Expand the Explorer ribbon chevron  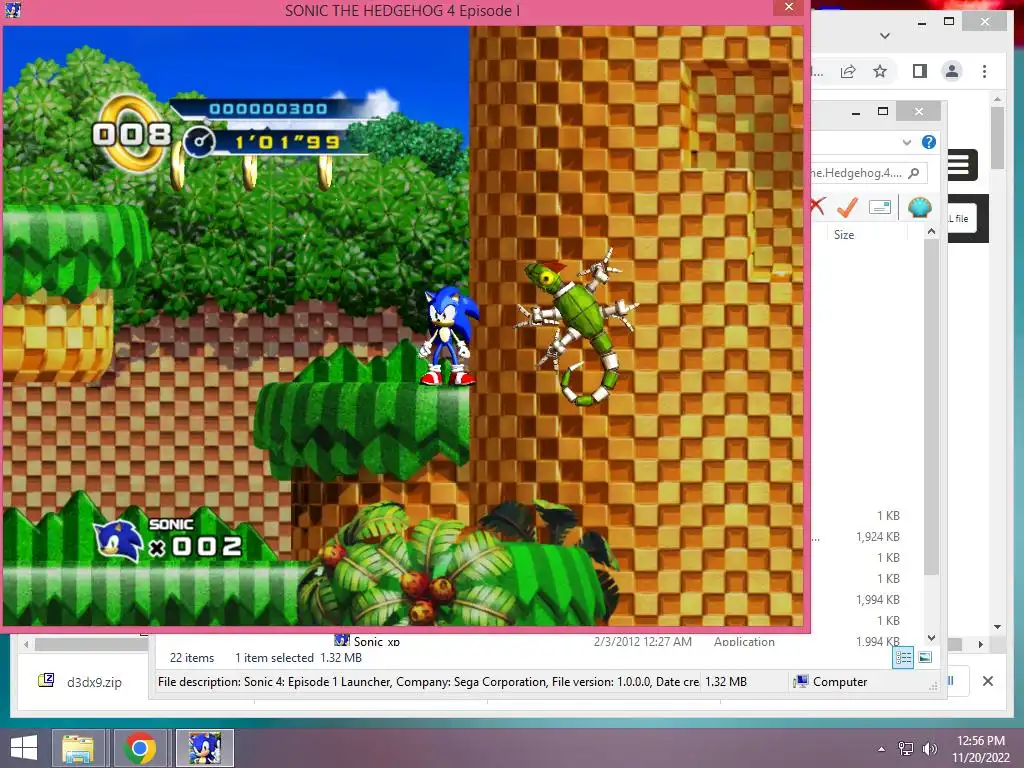coord(906,142)
